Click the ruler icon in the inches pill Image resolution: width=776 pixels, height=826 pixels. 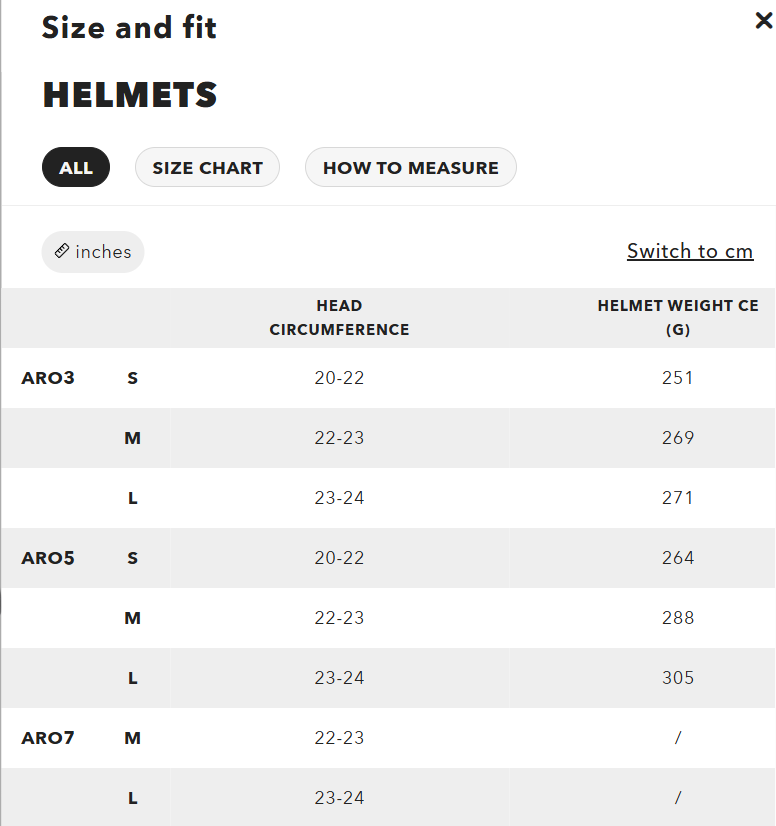pos(62,252)
